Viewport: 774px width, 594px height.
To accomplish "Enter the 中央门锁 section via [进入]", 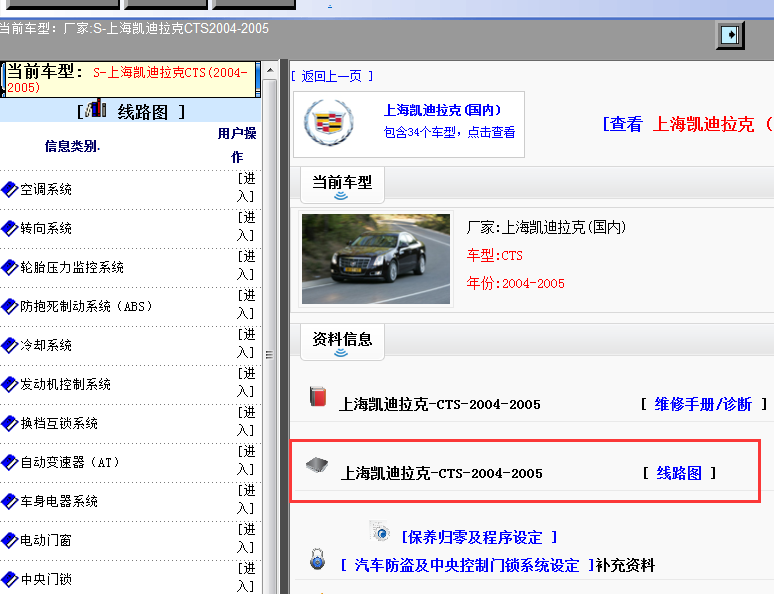I will [x=246, y=577].
